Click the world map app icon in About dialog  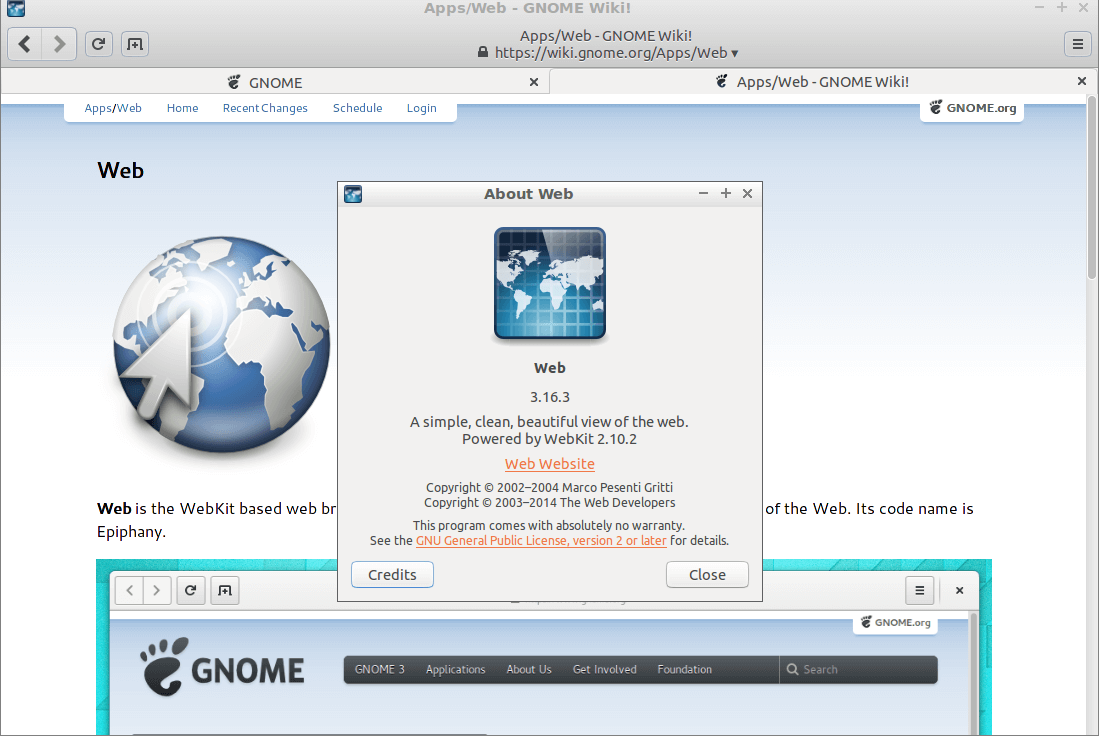(x=550, y=283)
